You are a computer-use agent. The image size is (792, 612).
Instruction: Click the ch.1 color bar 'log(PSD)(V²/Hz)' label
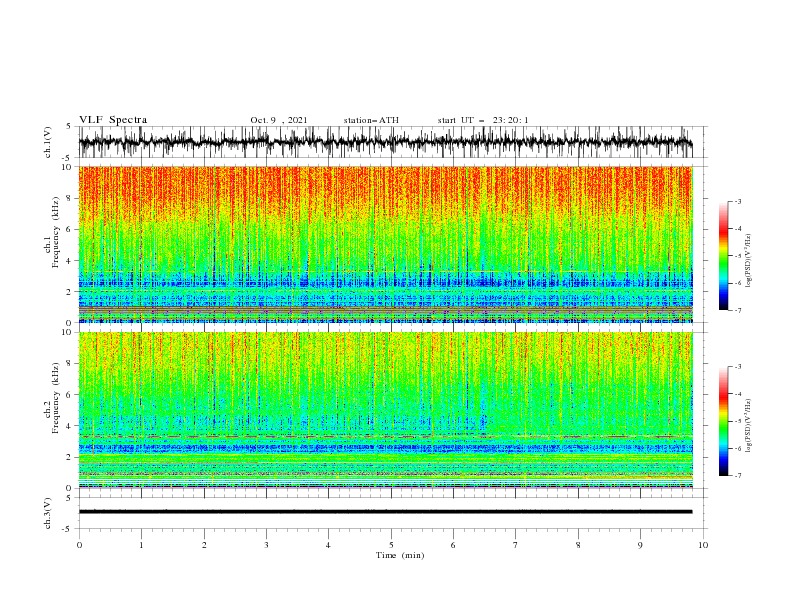(x=748, y=261)
